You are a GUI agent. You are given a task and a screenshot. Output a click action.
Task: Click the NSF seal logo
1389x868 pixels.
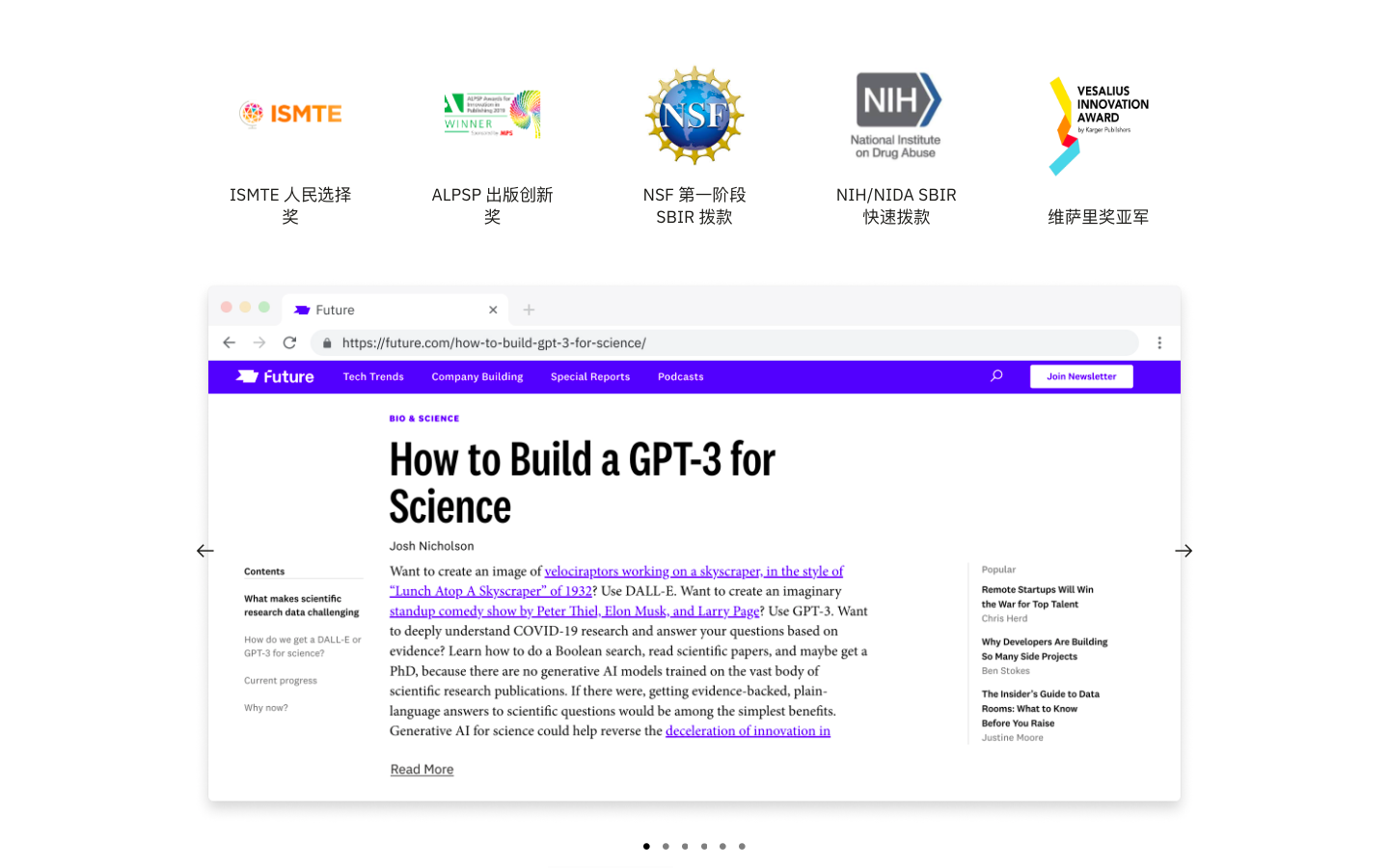[x=694, y=116]
